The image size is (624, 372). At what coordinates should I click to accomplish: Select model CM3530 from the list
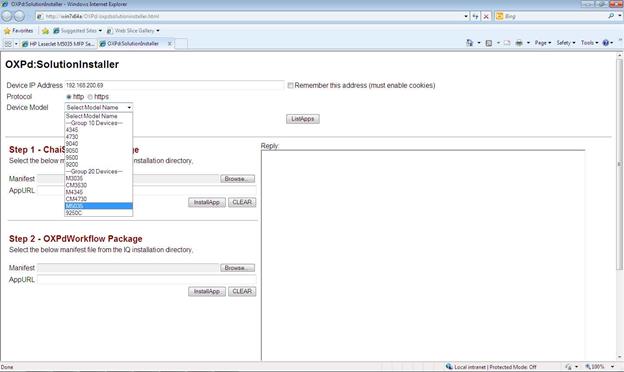(x=98, y=185)
